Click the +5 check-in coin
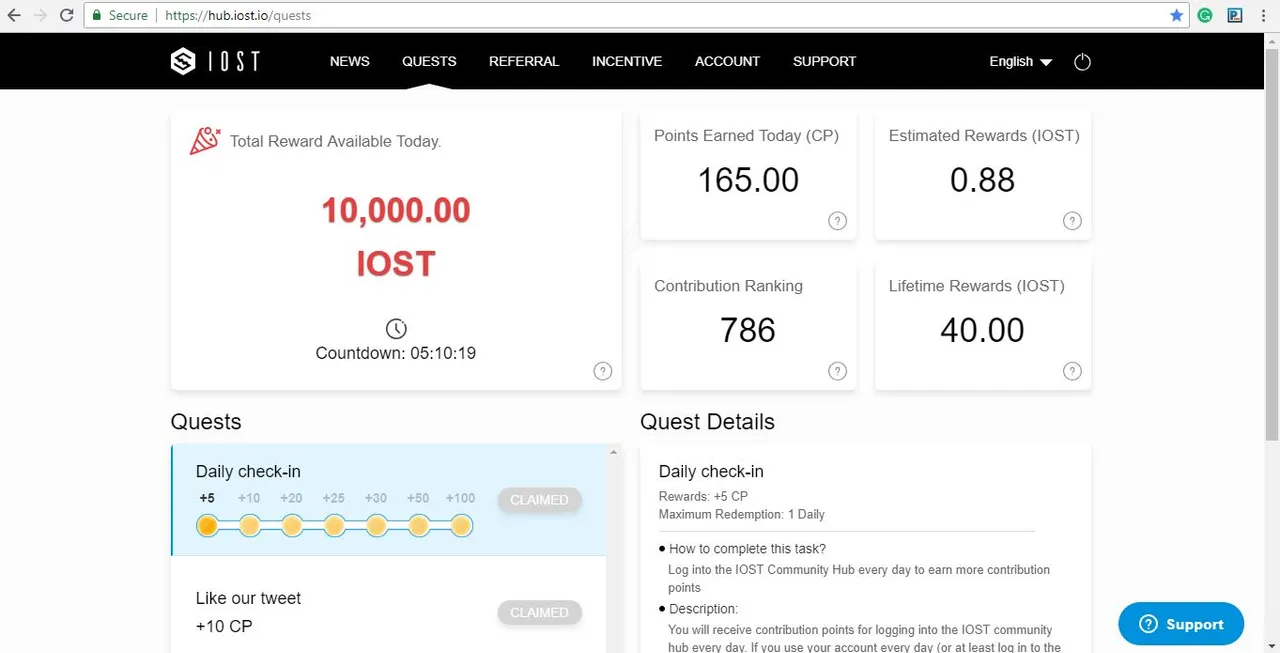Screen dimensions: 1280x653 click(207, 525)
